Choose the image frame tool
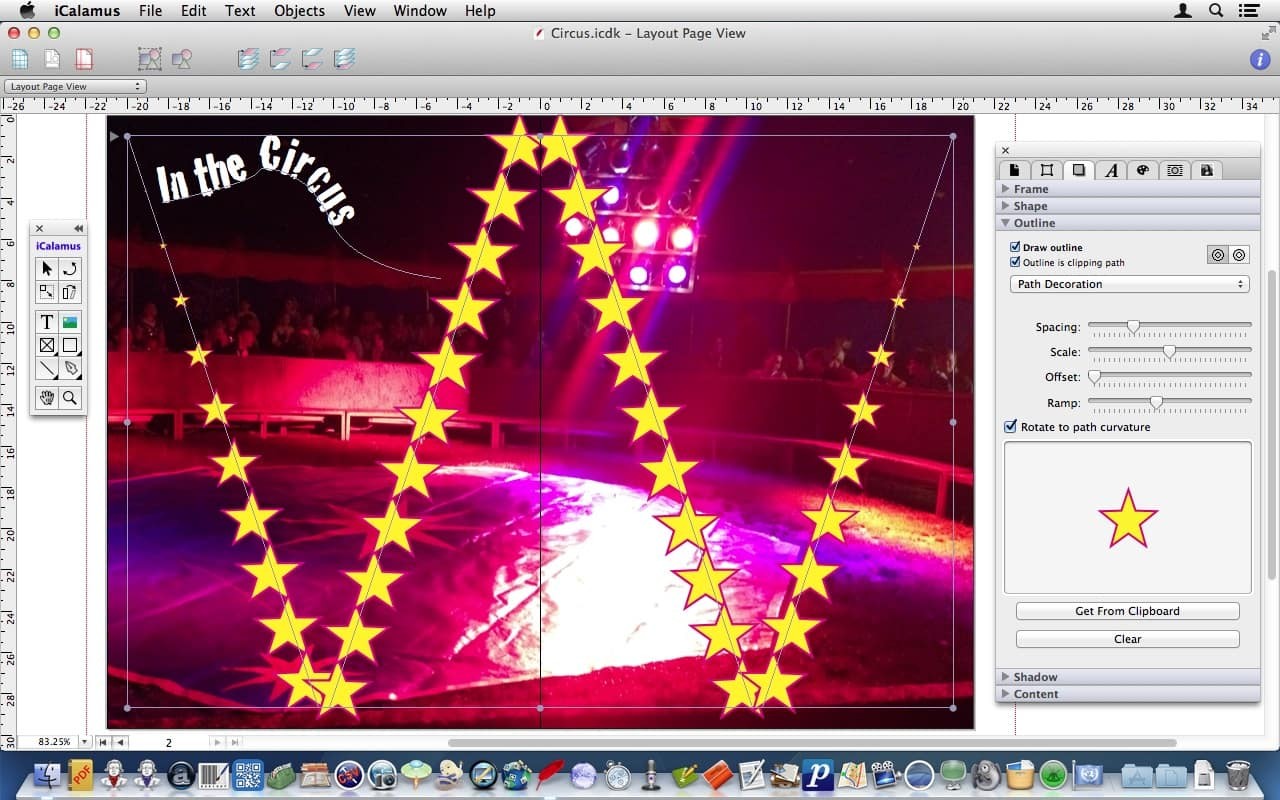 [x=70, y=322]
